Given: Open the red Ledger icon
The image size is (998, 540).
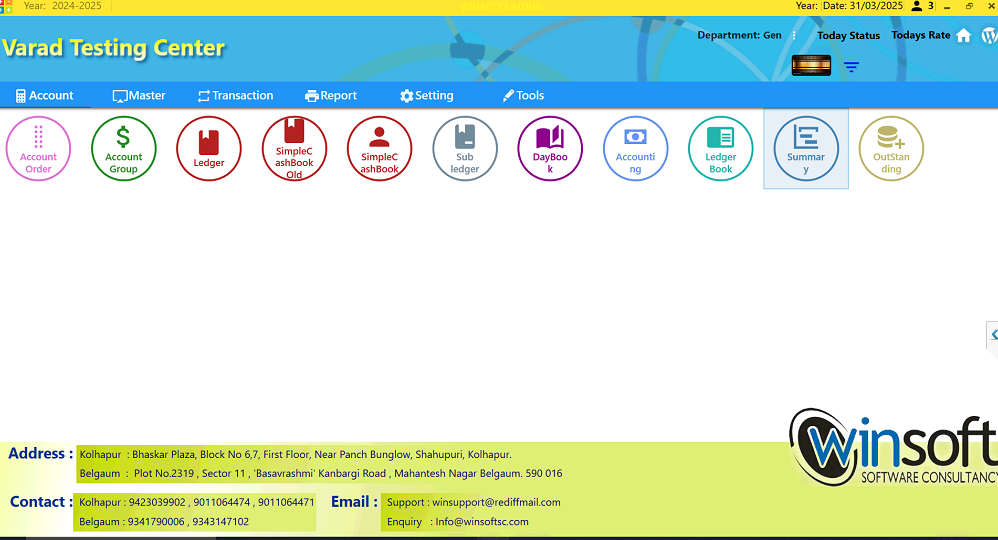Looking at the screenshot, I should pyautogui.click(x=209, y=148).
